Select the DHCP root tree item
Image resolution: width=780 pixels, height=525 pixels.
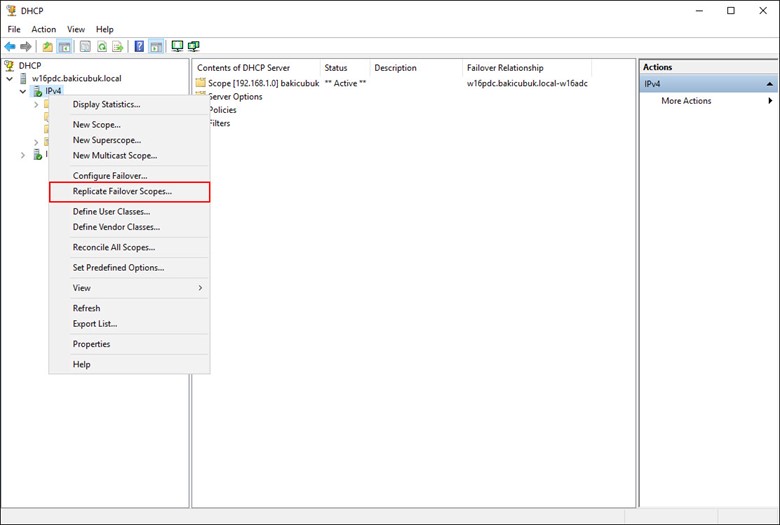point(29,65)
